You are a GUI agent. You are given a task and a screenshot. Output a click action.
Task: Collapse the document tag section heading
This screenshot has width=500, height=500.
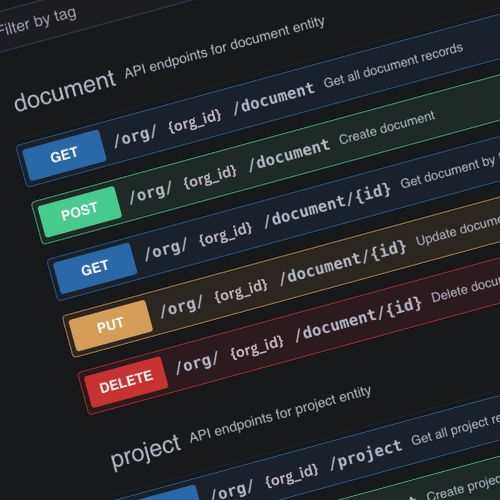(x=65, y=91)
